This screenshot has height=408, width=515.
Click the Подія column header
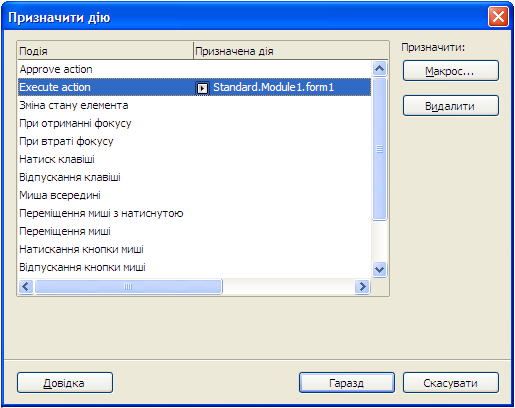click(x=105, y=51)
